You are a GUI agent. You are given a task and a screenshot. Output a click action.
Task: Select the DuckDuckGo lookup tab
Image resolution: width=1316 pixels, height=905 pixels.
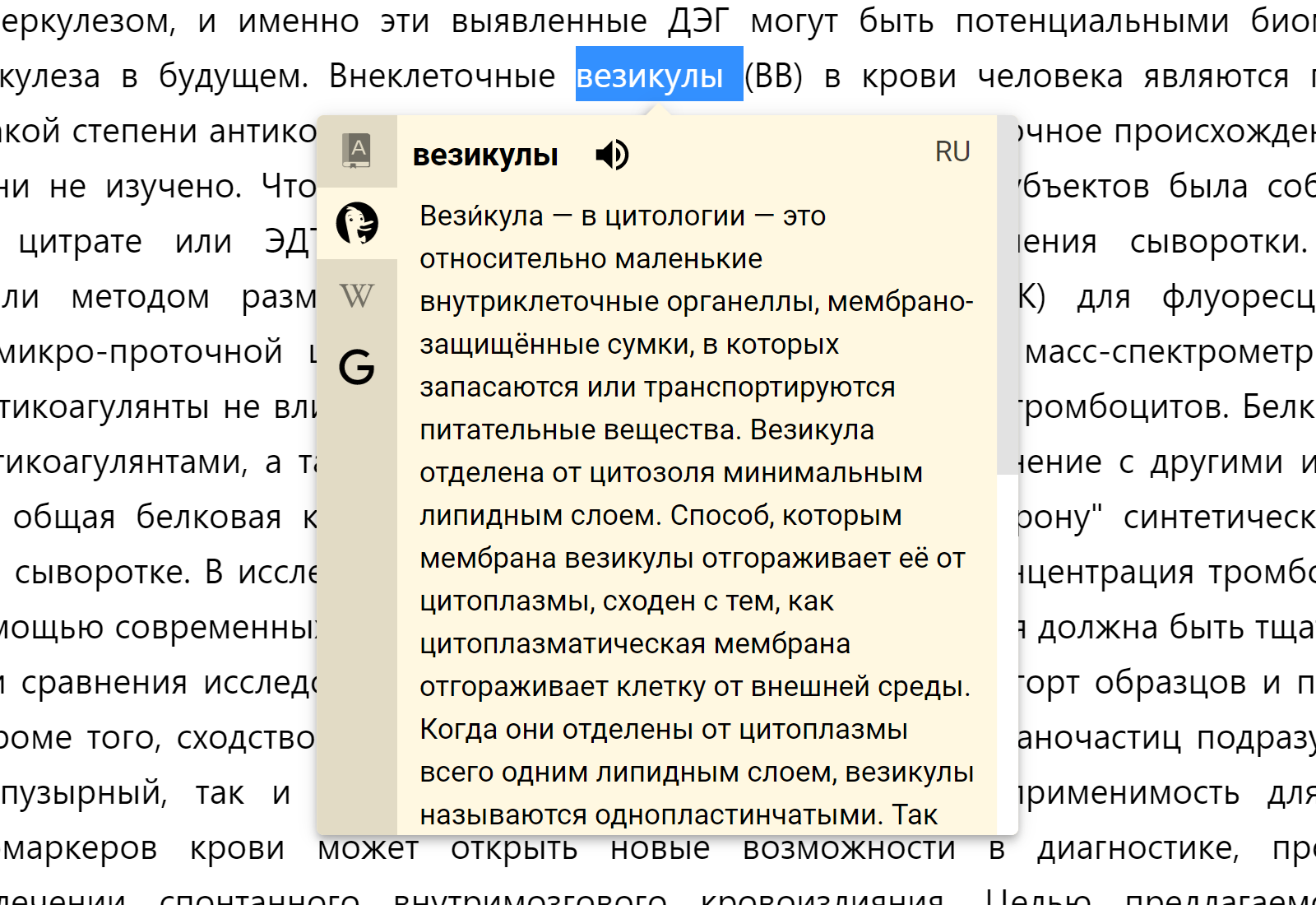pyautogui.click(x=357, y=223)
